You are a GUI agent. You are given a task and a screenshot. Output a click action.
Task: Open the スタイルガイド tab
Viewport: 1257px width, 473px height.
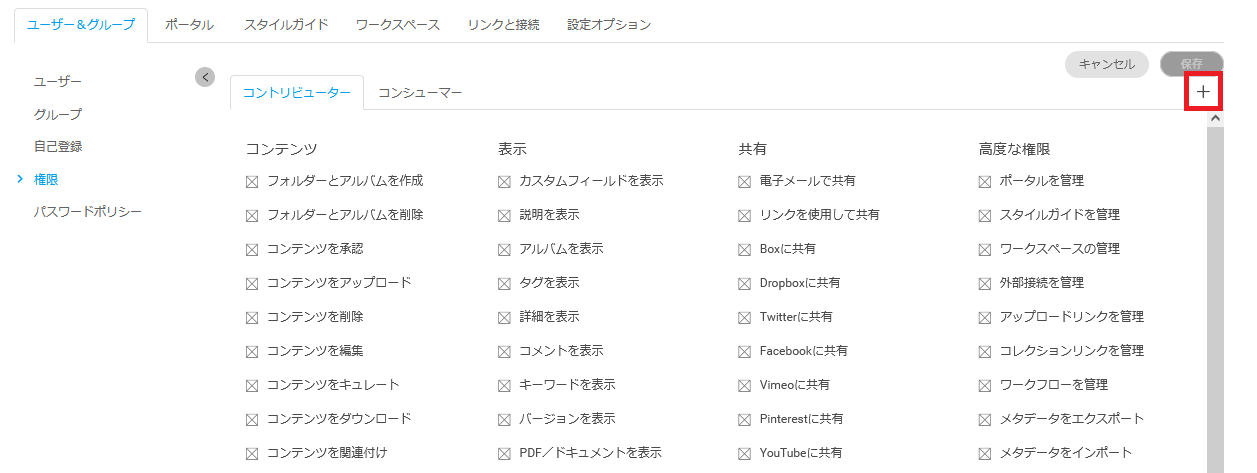pos(286,25)
